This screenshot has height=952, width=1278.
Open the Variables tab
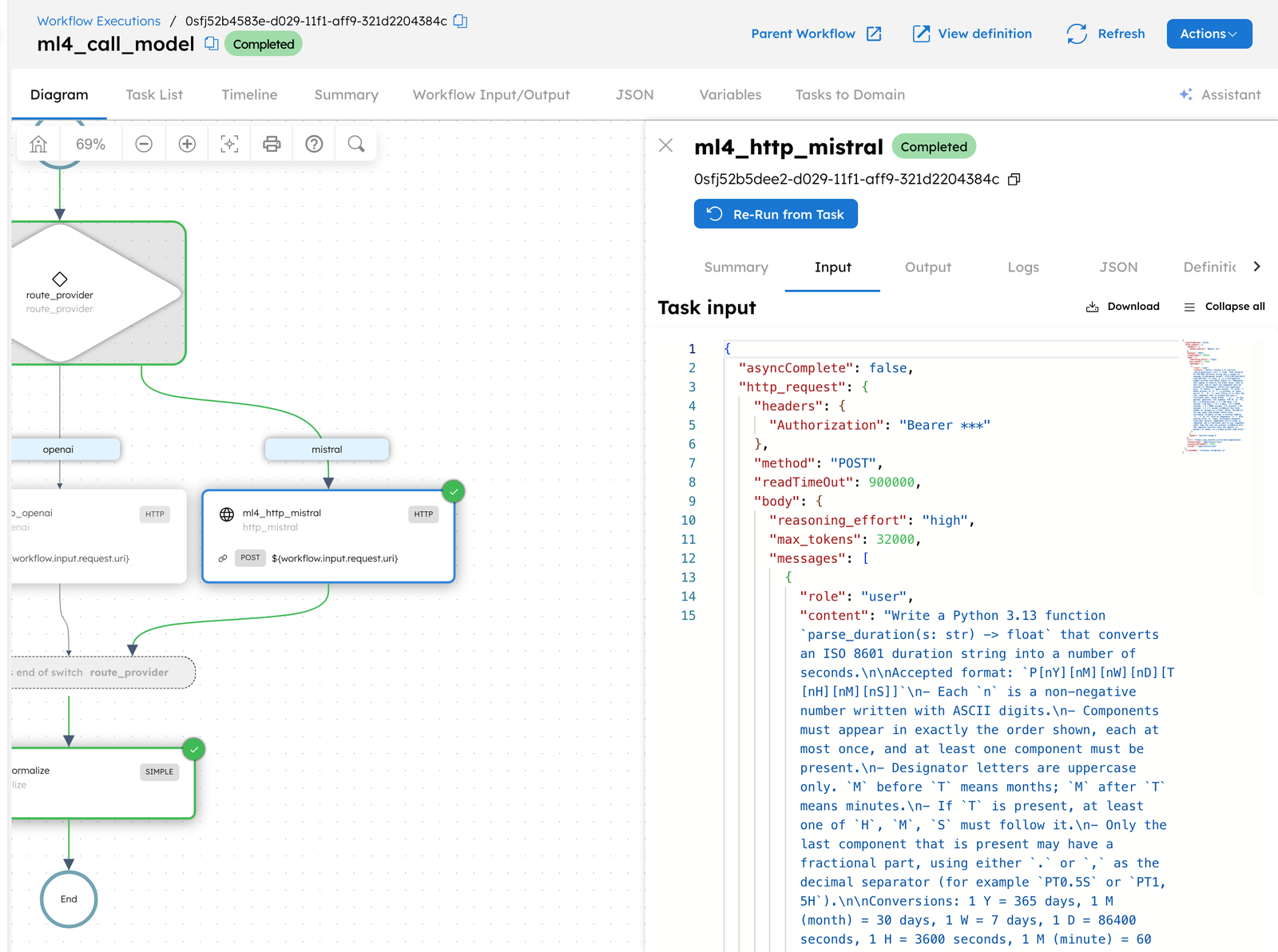[x=730, y=94]
